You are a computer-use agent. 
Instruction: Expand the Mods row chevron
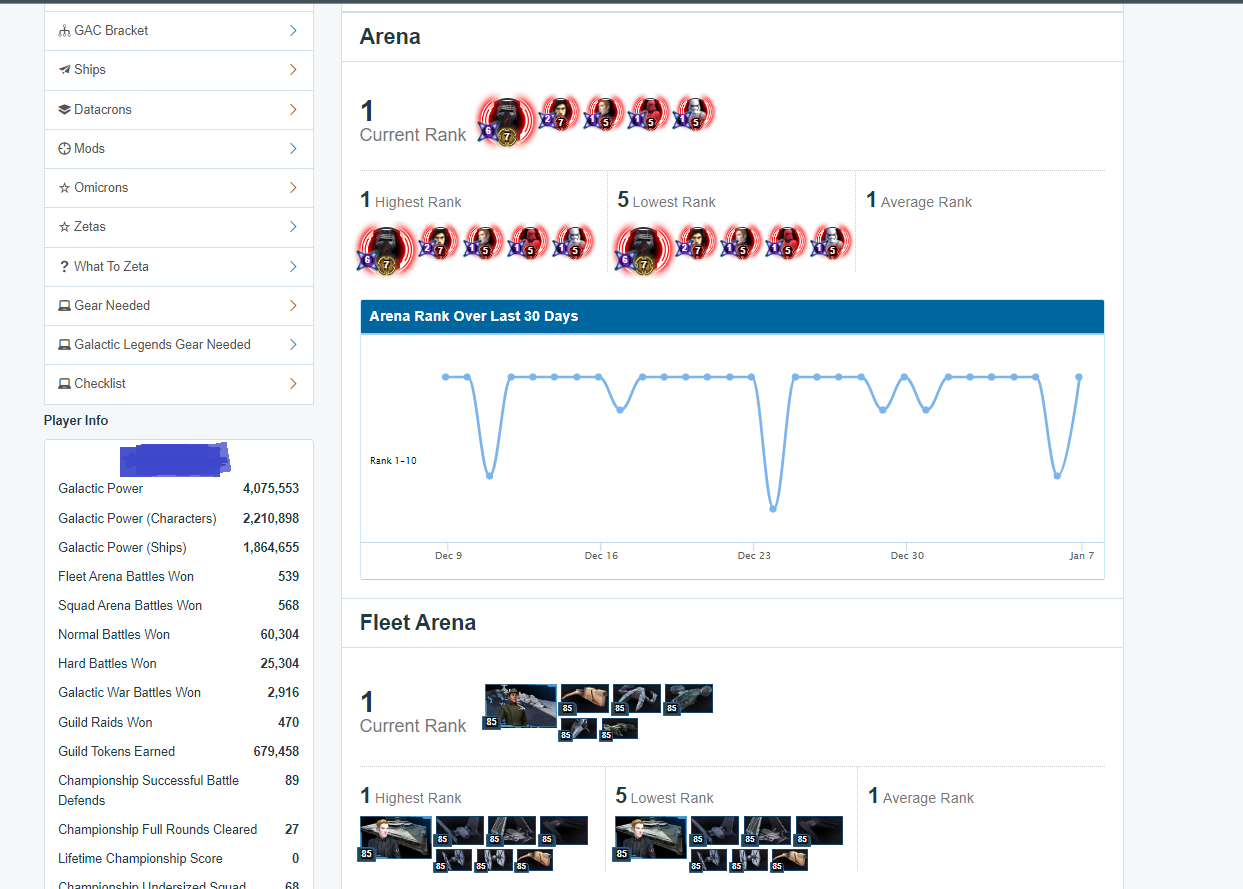click(293, 149)
